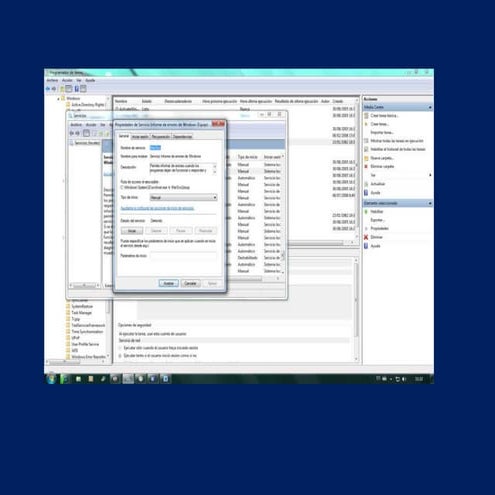Expand 'Ver' submenu arrow in Acciones
The image size is (495, 495).
coord(430,175)
